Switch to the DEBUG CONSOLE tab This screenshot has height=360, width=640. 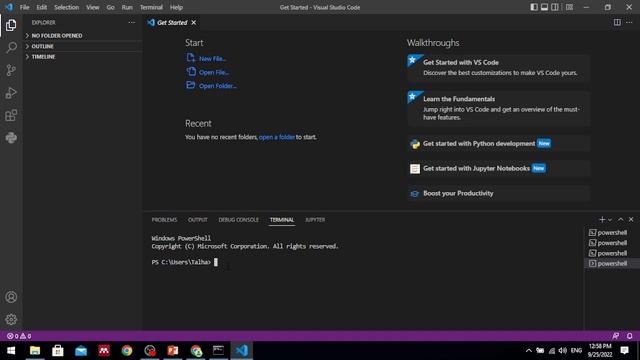click(x=238, y=220)
